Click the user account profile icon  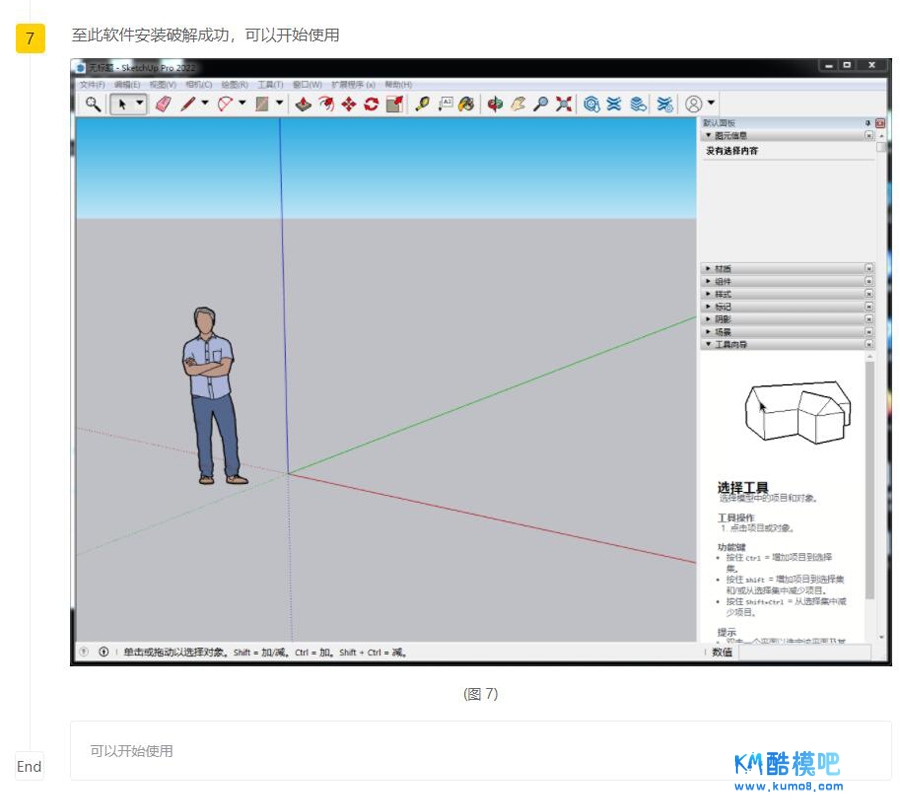[x=693, y=104]
